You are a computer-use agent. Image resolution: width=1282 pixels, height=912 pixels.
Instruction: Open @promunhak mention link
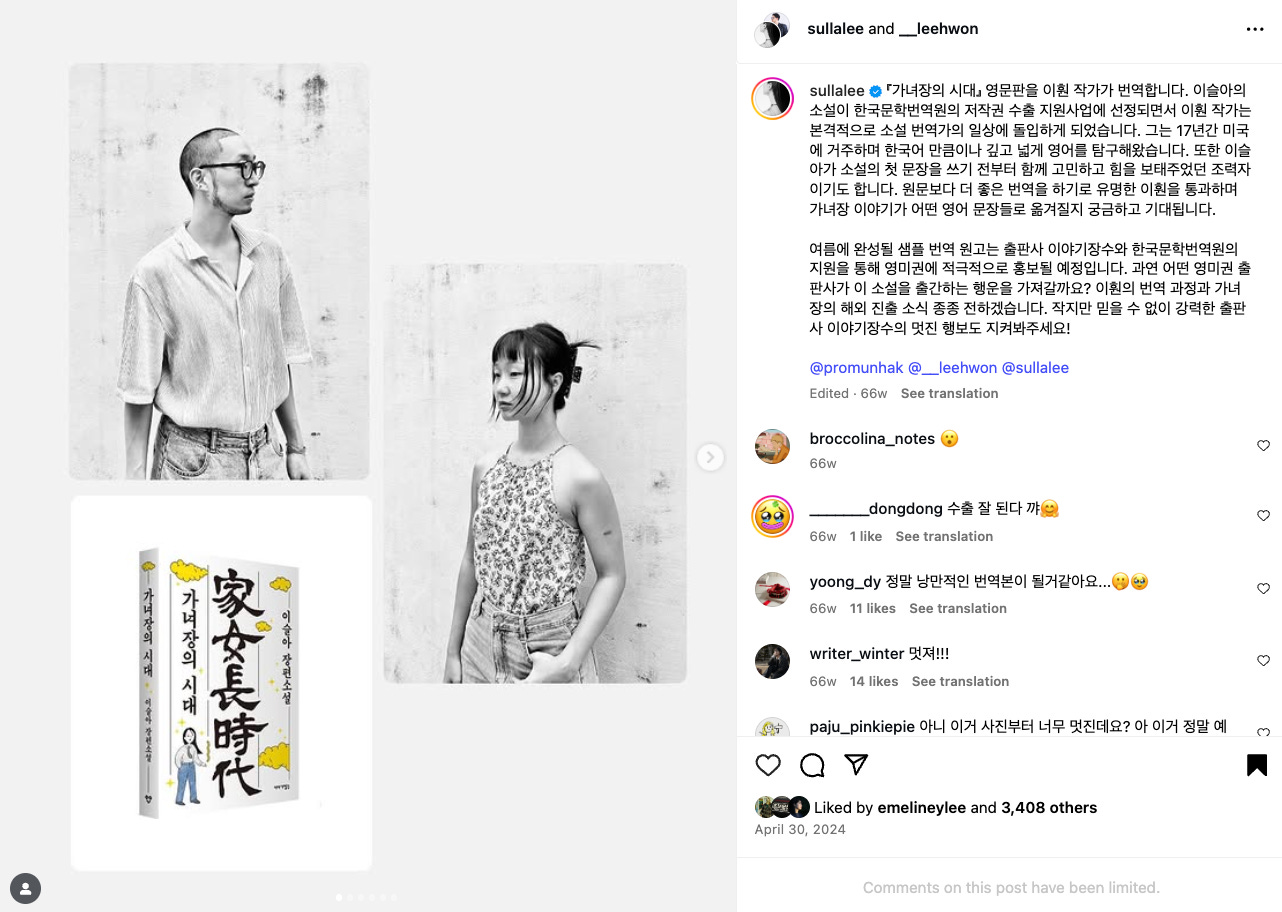(856, 368)
